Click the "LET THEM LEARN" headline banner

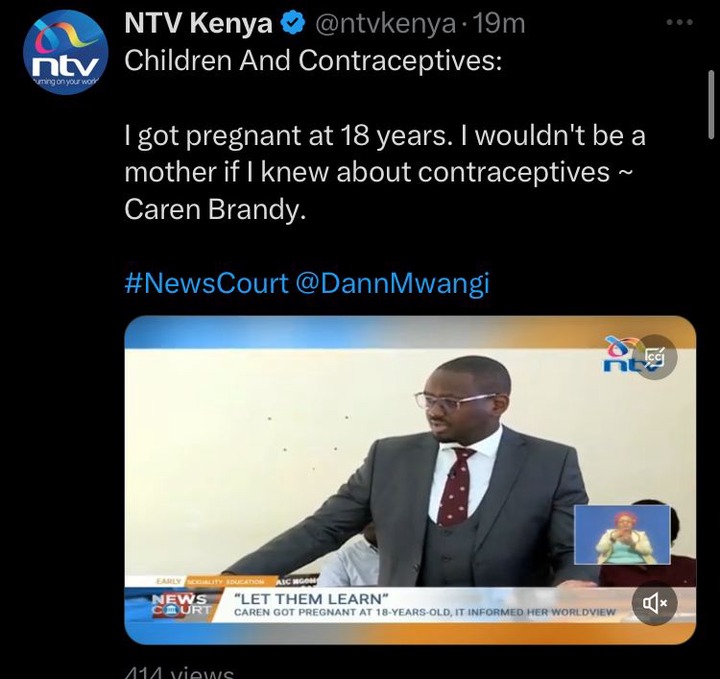click(311, 599)
